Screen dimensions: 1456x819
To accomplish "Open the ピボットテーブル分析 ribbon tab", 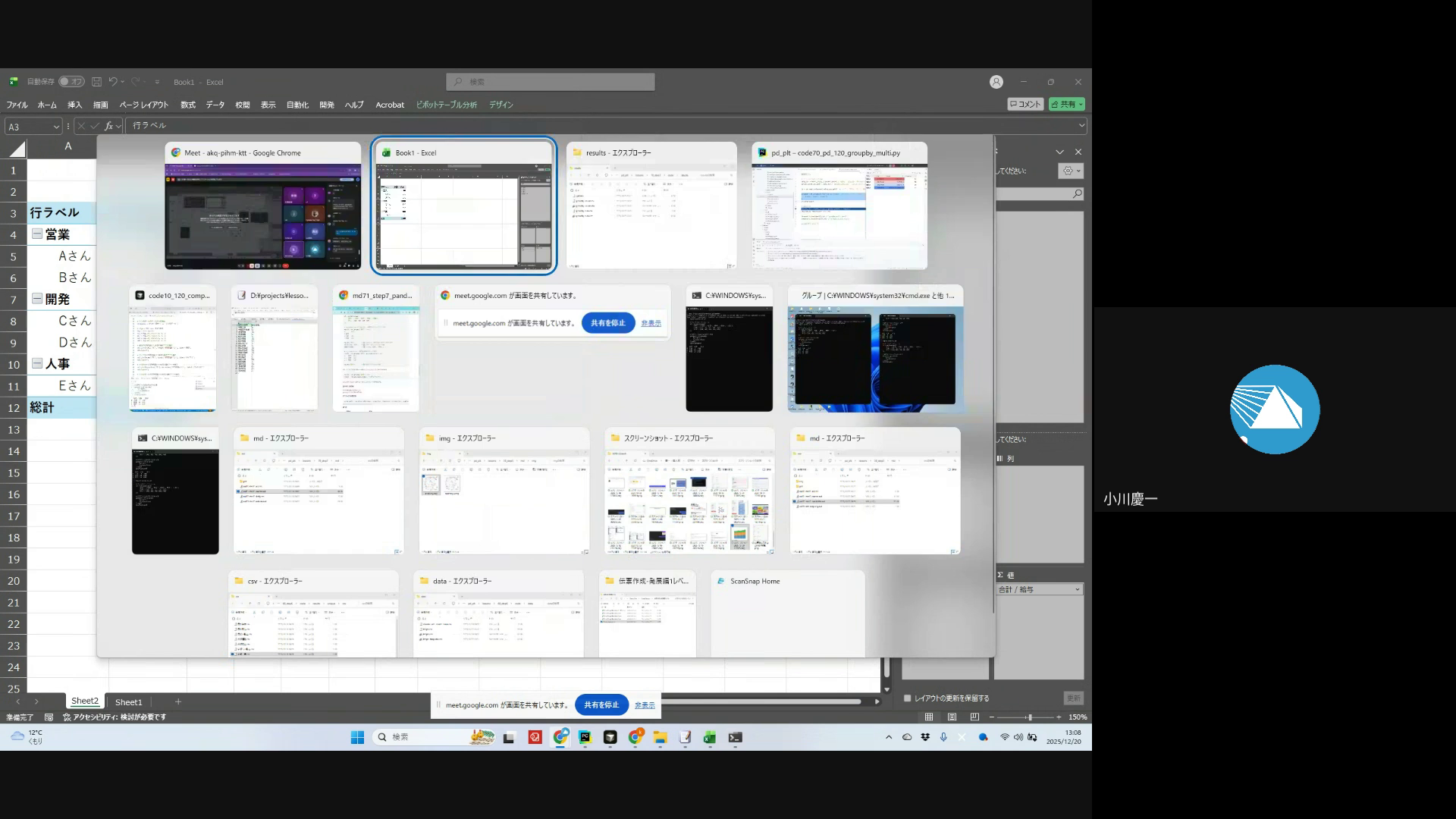I will point(446,105).
